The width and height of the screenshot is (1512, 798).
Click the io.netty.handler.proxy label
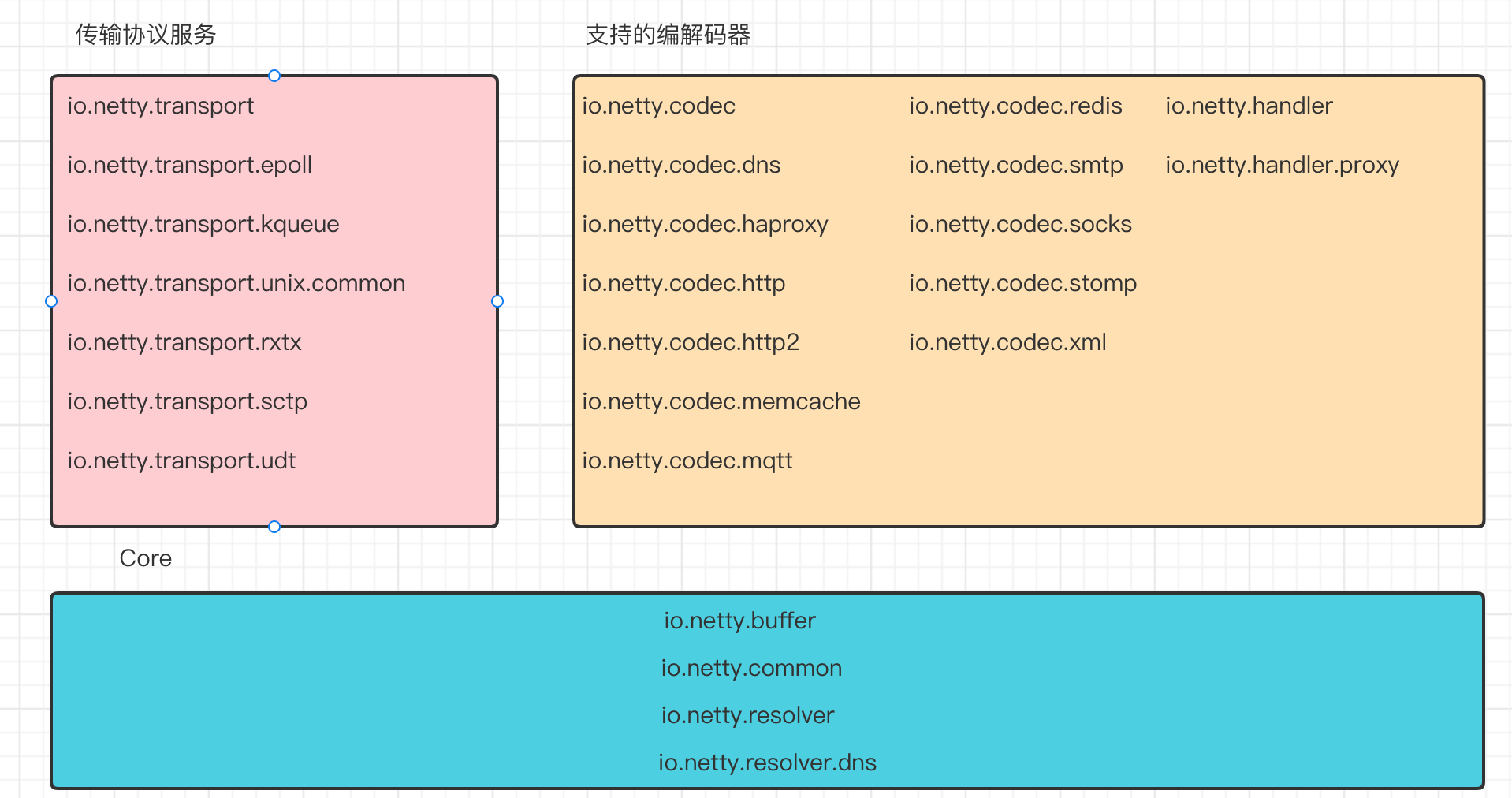coord(1282,165)
